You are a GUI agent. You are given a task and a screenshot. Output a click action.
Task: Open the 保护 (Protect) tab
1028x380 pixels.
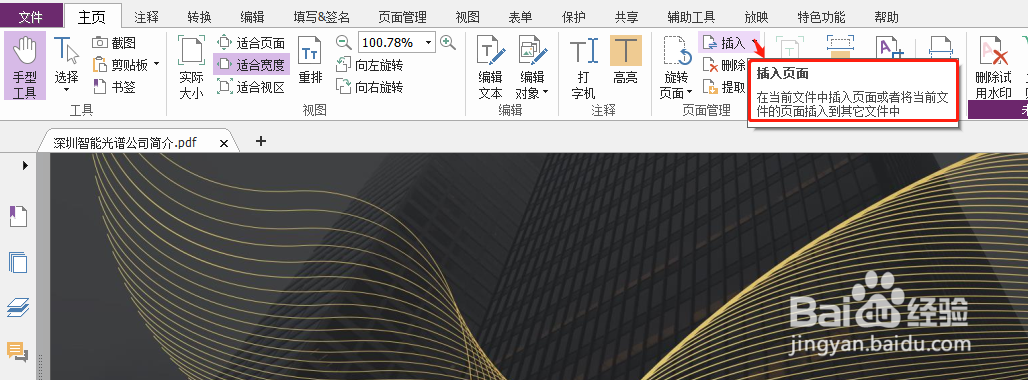tap(574, 18)
